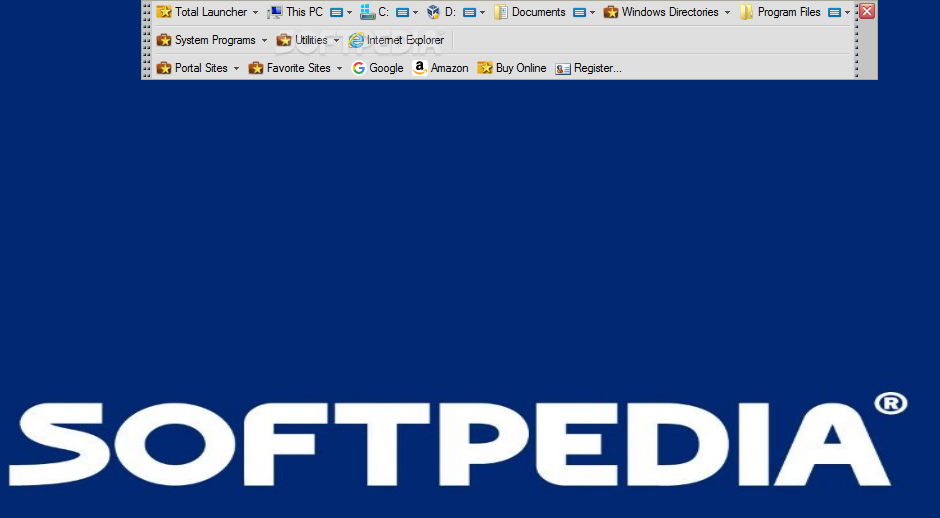The width and height of the screenshot is (940, 518).
Task: Expand the System Programs dropdown arrow
Action: (x=264, y=41)
